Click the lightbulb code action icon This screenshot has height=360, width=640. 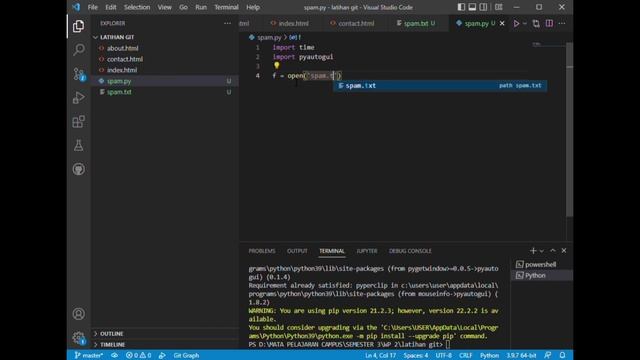pos(277,65)
